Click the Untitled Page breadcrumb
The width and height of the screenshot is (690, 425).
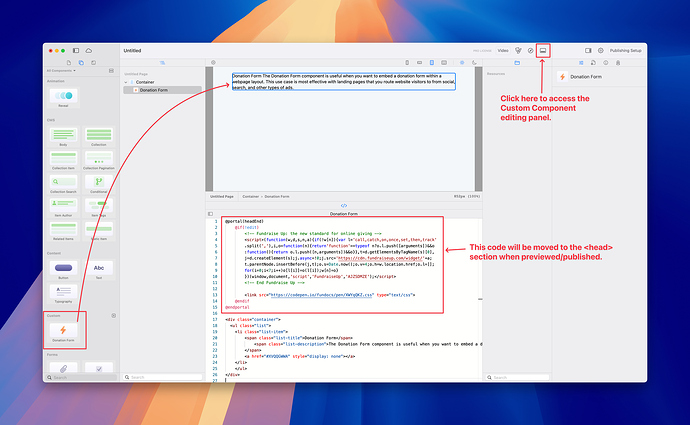[x=222, y=197]
